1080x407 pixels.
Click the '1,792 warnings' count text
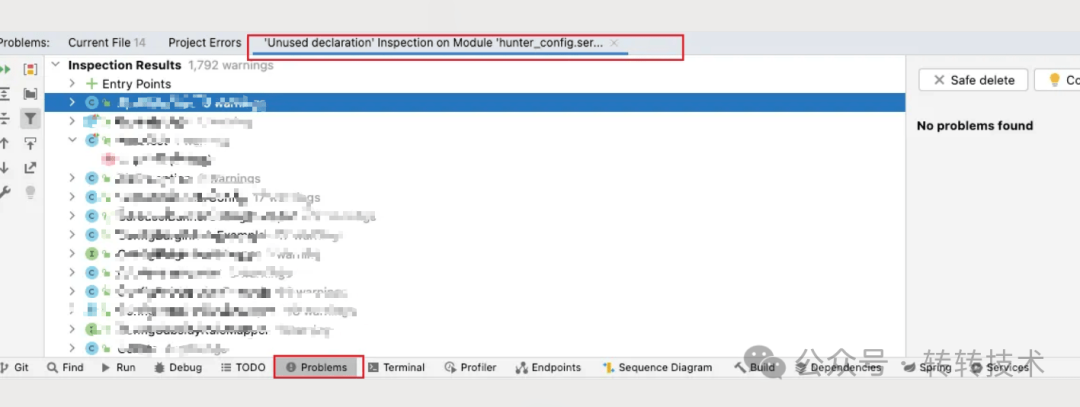[230, 65]
